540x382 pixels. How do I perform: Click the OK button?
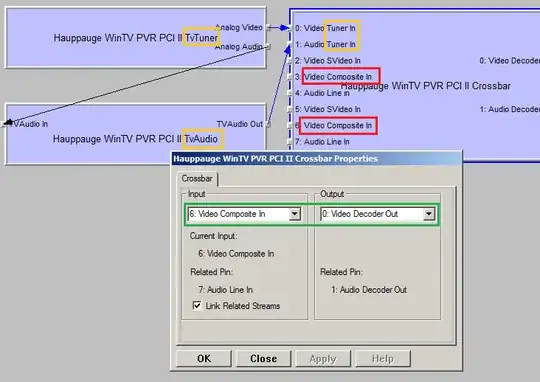click(204, 359)
